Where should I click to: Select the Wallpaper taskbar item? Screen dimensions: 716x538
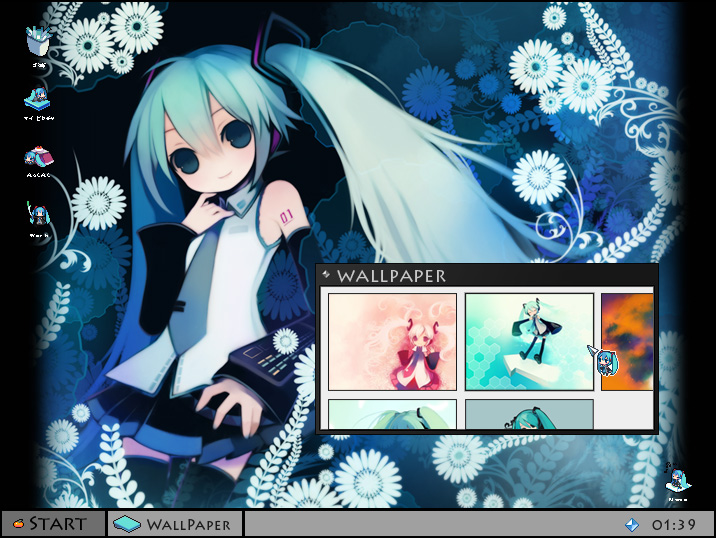tap(175, 524)
